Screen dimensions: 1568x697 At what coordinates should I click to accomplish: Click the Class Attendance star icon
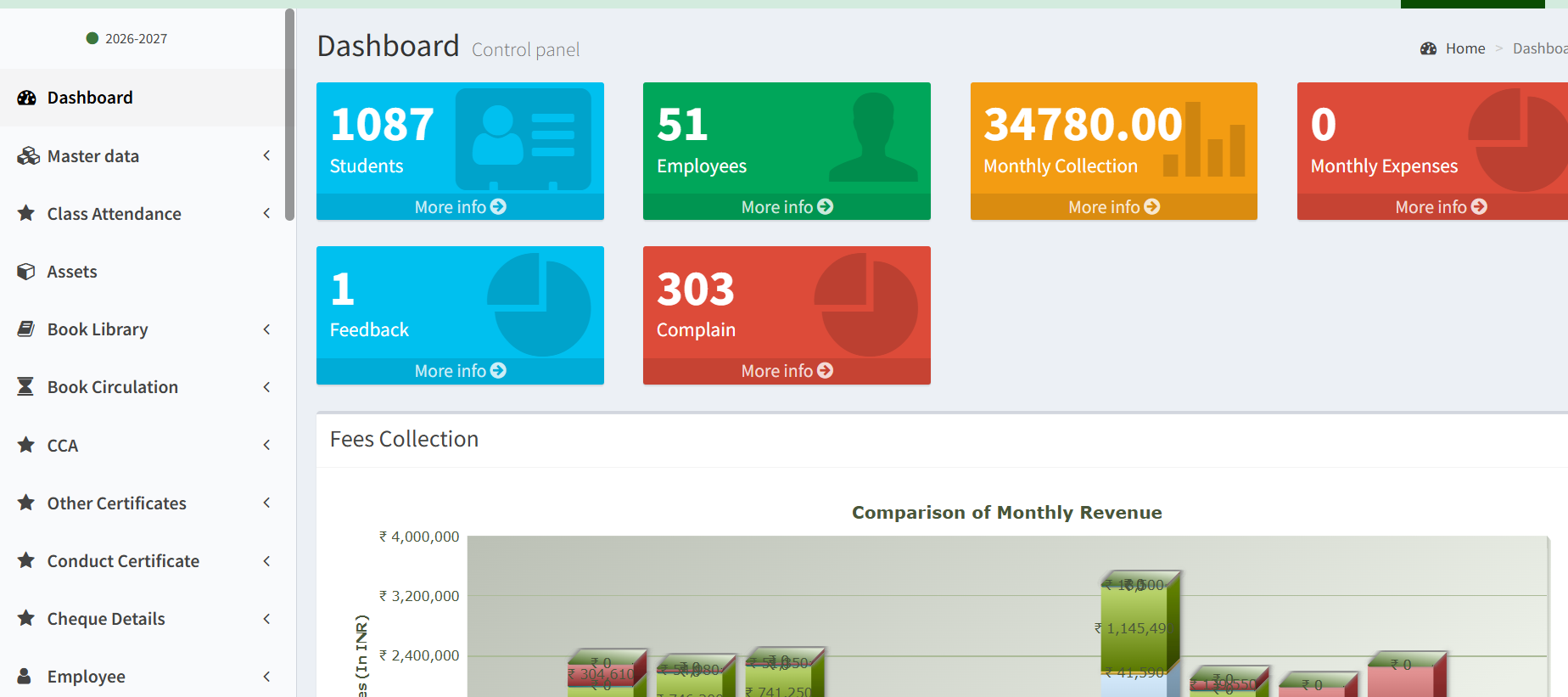[26, 213]
